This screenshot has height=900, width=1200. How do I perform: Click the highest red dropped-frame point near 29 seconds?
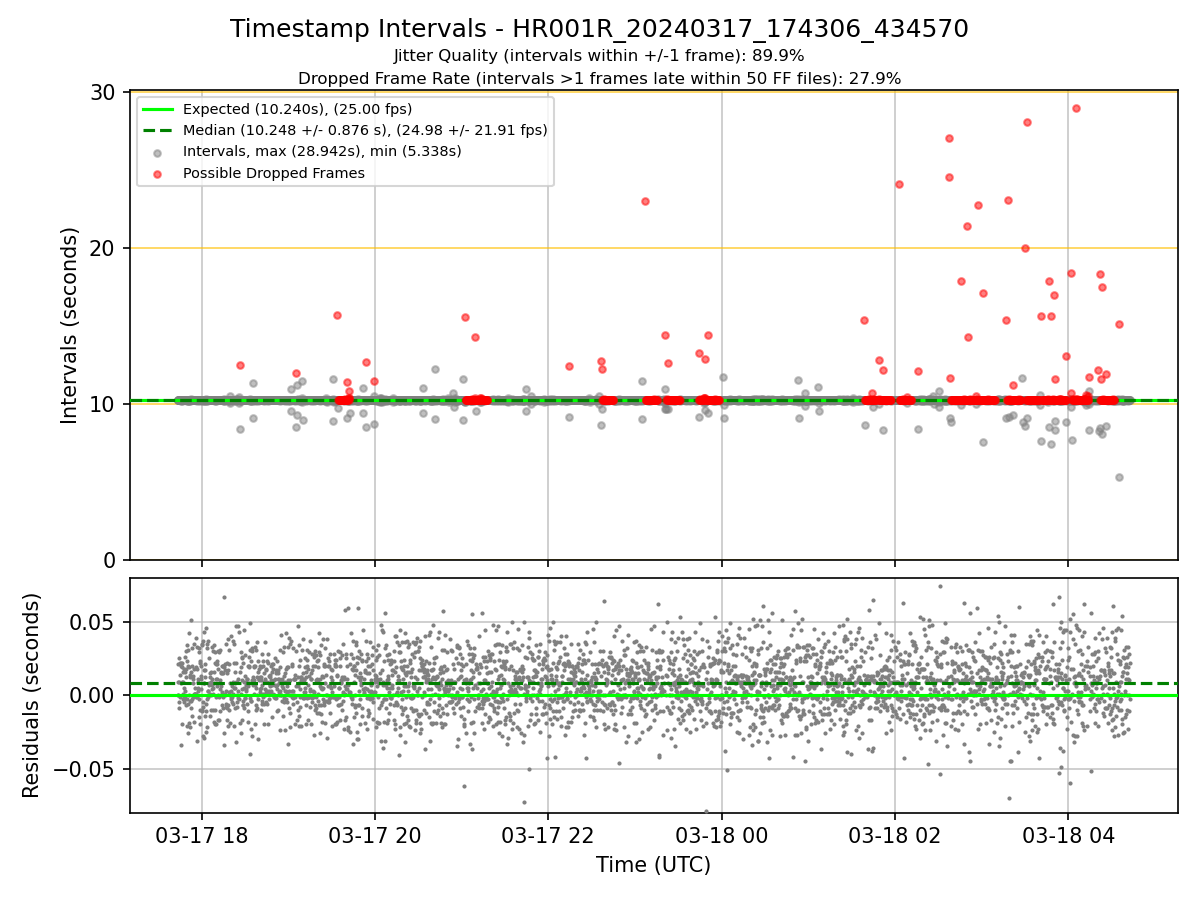click(x=1076, y=108)
